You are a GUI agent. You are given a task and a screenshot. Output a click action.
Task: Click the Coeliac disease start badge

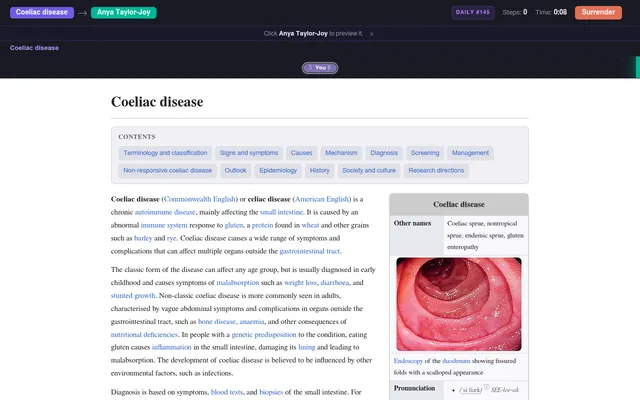[x=42, y=12]
